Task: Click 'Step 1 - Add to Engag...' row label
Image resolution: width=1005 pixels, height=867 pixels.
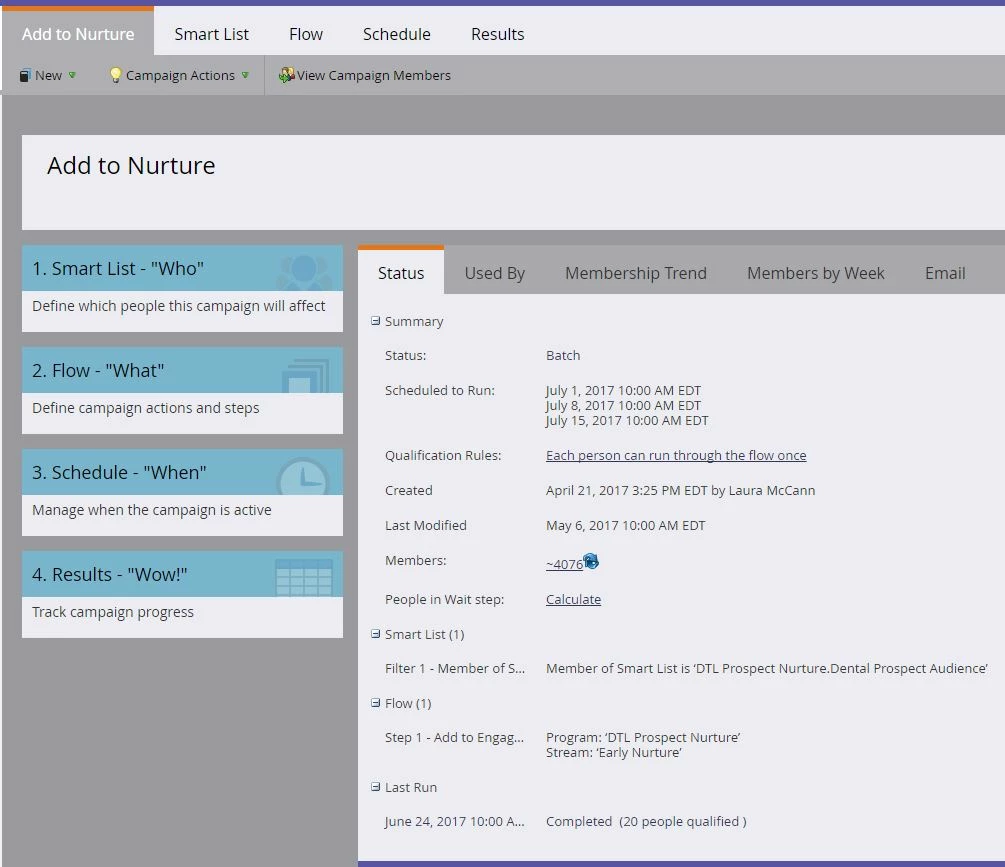Action: point(454,738)
